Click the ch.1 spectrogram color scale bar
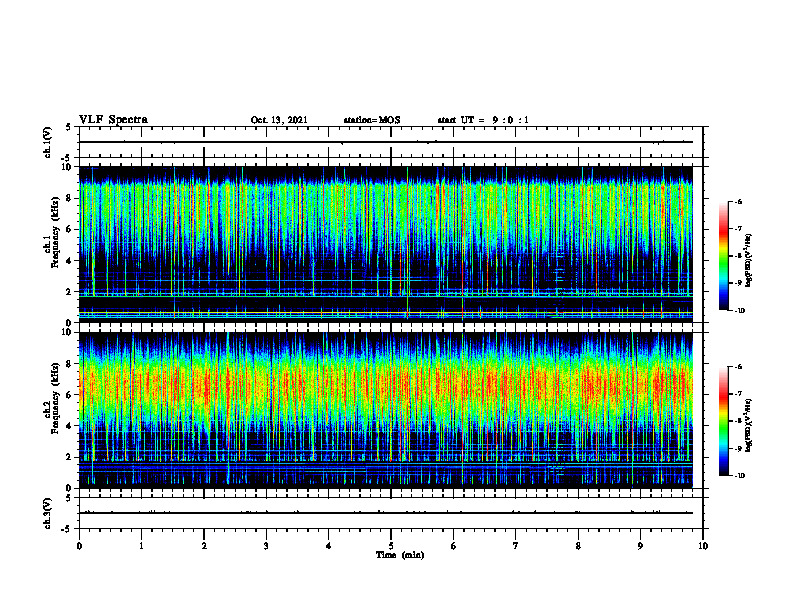This screenshot has width=792, height=612. tap(723, 256)
